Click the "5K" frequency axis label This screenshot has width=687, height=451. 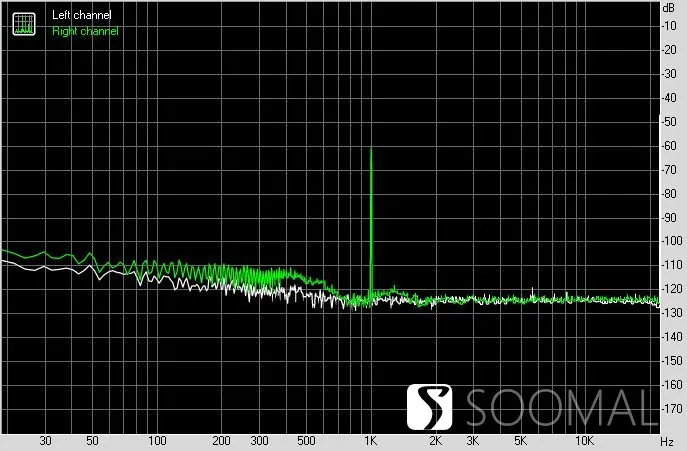tap(520, 441)
